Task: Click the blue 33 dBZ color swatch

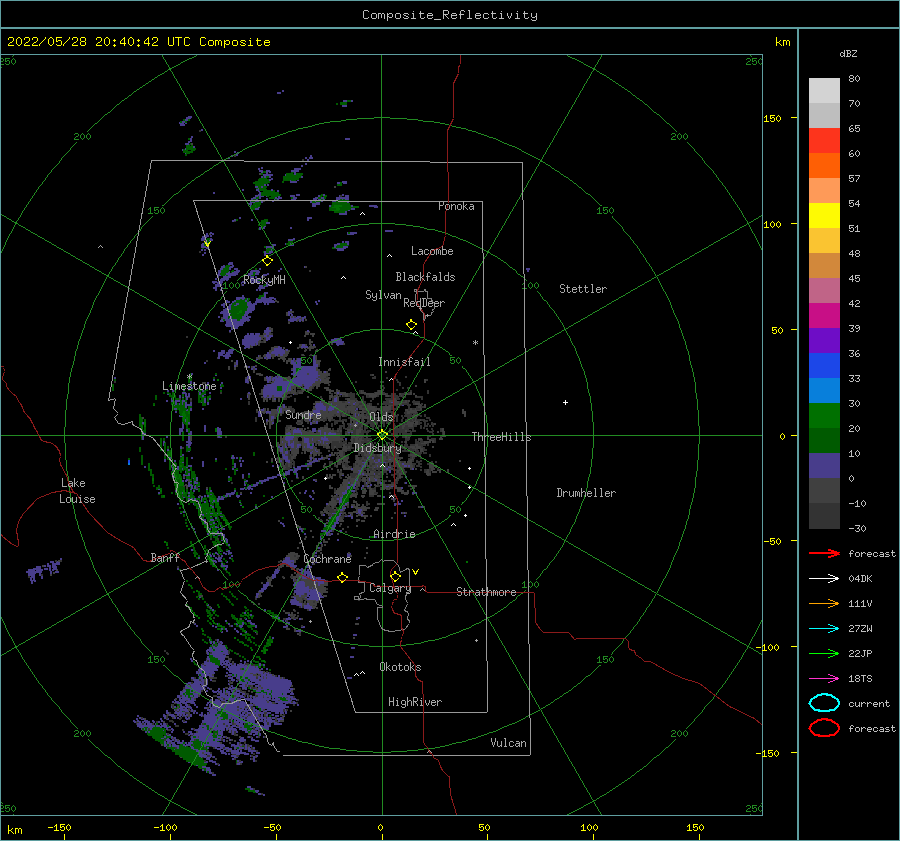Action: click(x=824, y=366)
